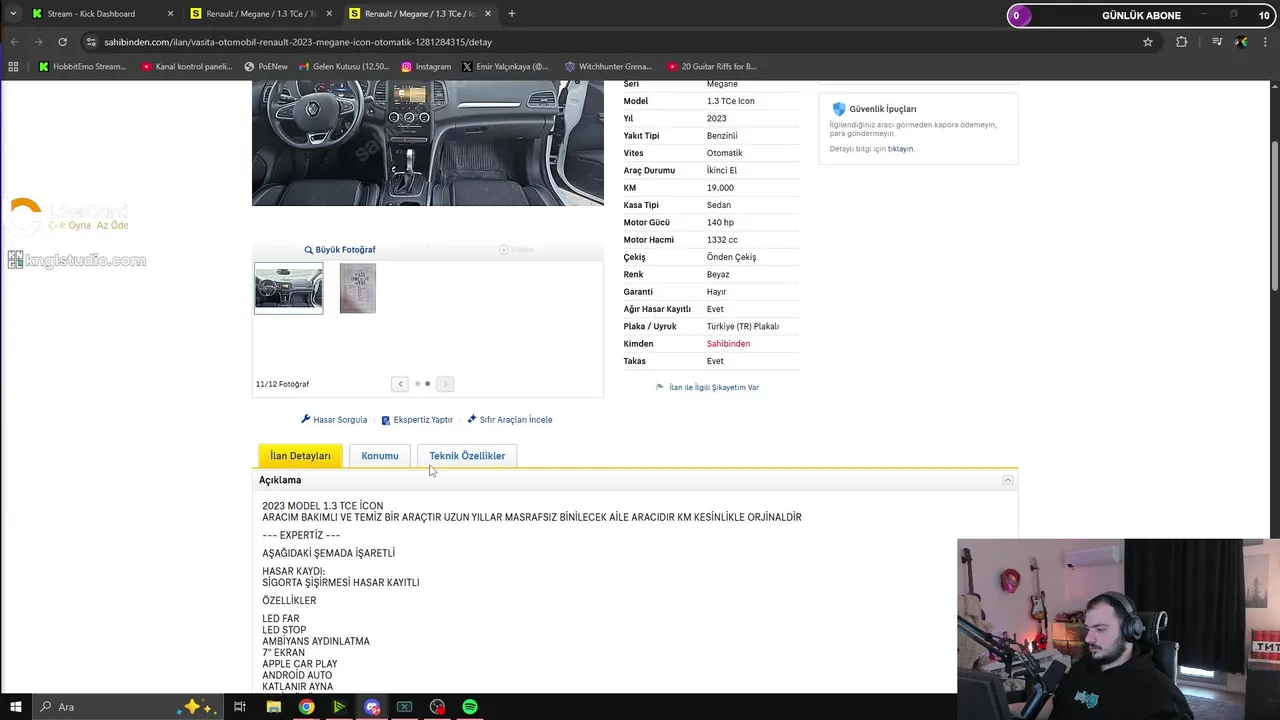Image resolution: width=1280 pixels, height=720 pixels.
Task: Go to previous photo page arrow
Action: 400,384
